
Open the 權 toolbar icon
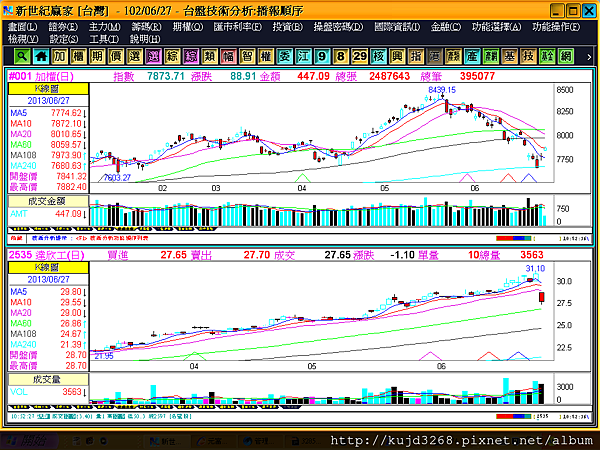pos(266,57)
